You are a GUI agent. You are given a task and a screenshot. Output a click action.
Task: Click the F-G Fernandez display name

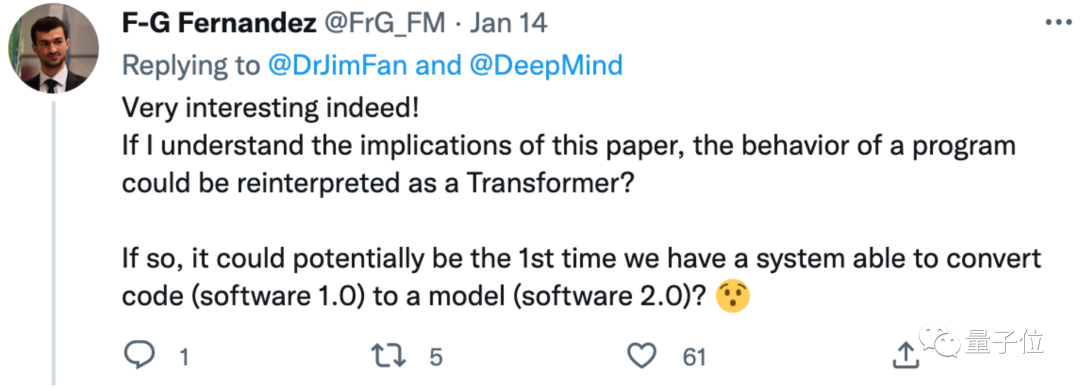pyautogui.click(x=218, y=24)
